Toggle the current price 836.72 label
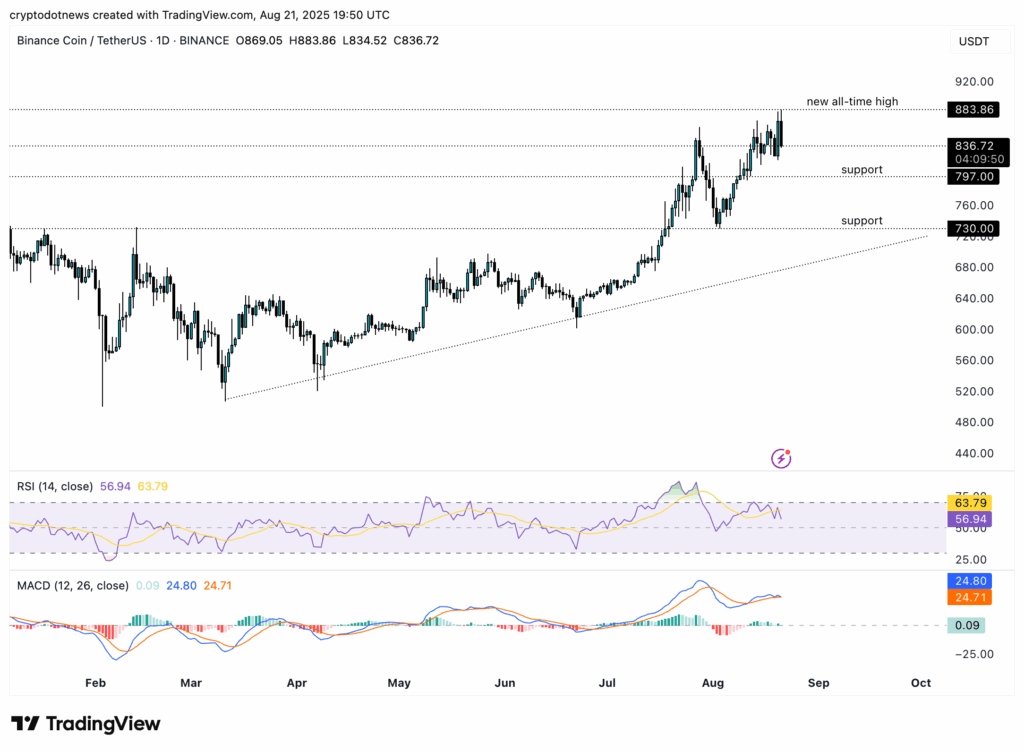 pos(975,145)
